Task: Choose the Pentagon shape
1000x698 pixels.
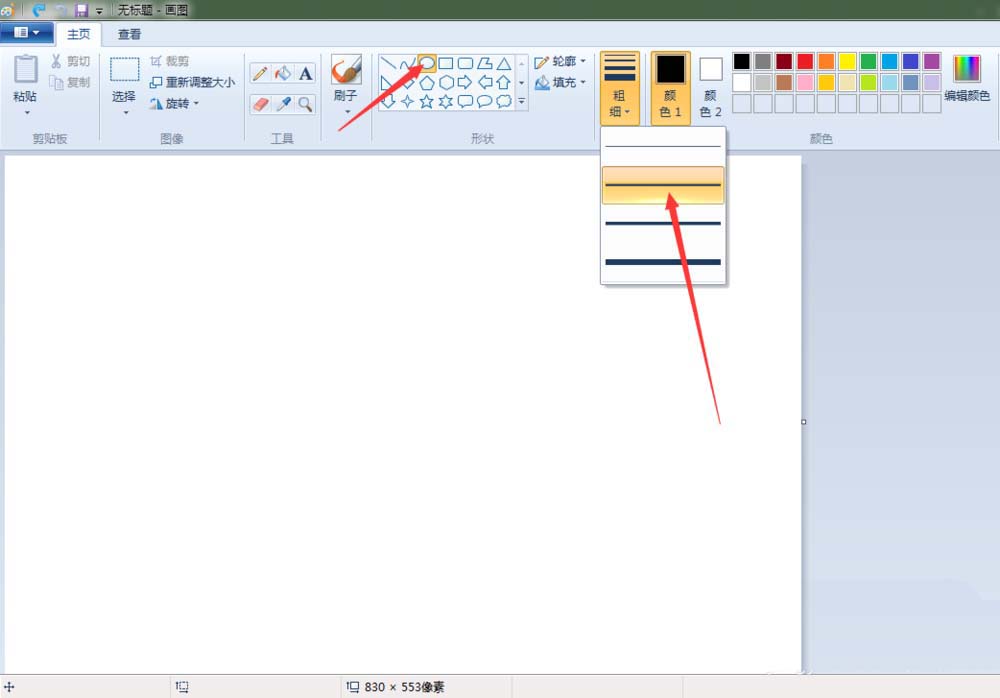Action: click(427, 82)
